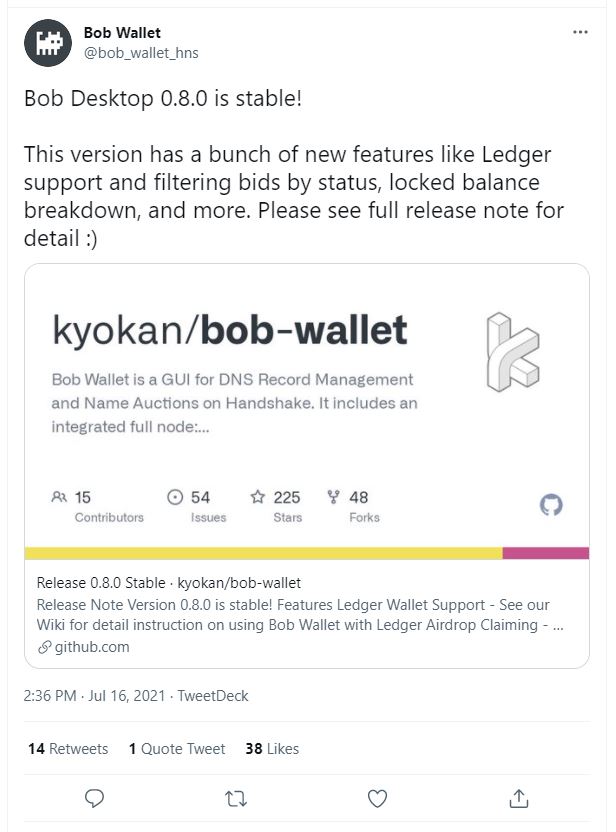Open the Bob Wallet display name link

pos(122,33)
